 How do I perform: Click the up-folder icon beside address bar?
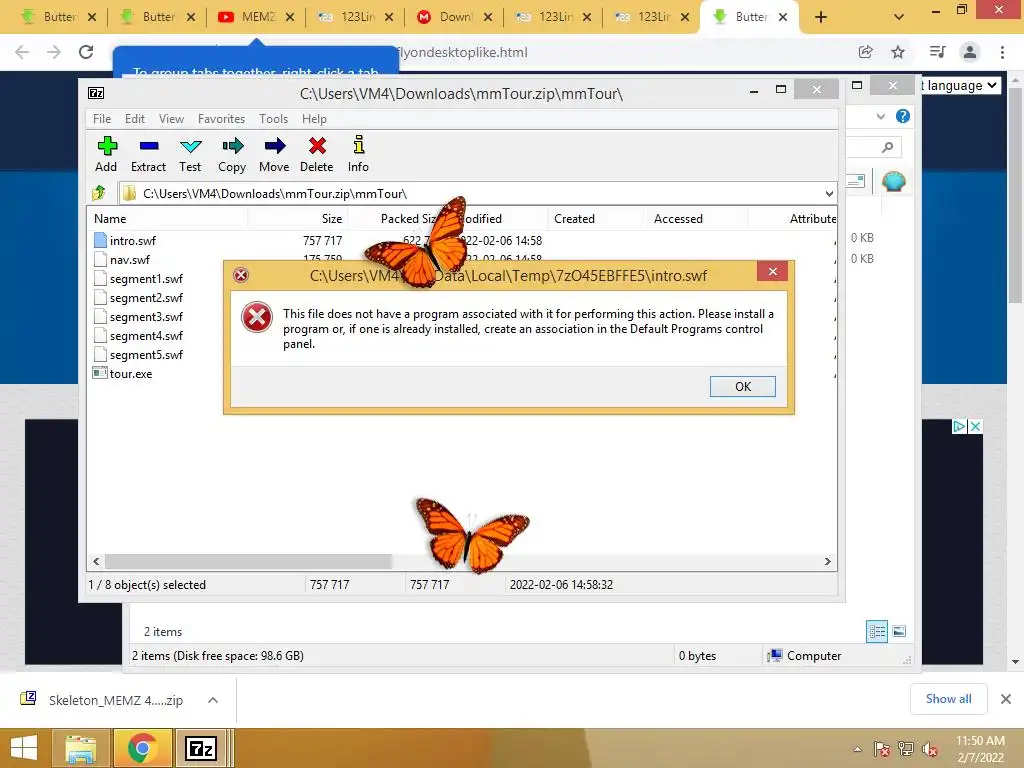99,193
